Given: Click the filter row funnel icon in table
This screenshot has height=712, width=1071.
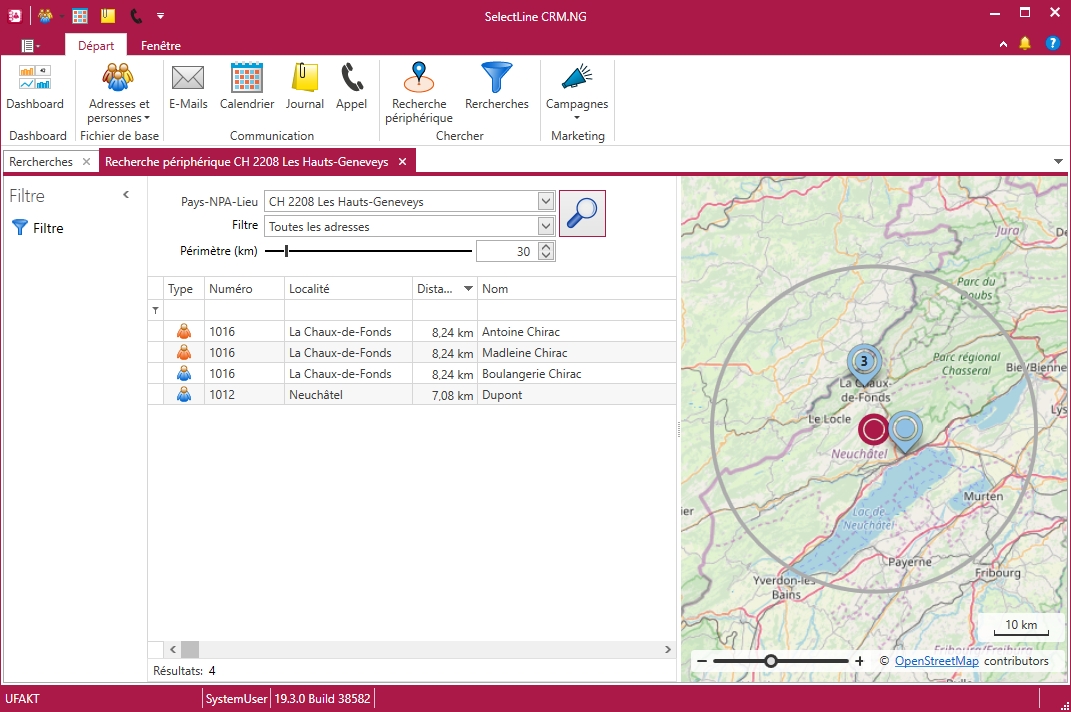Looking at the screenshot, I should [156, 310].
